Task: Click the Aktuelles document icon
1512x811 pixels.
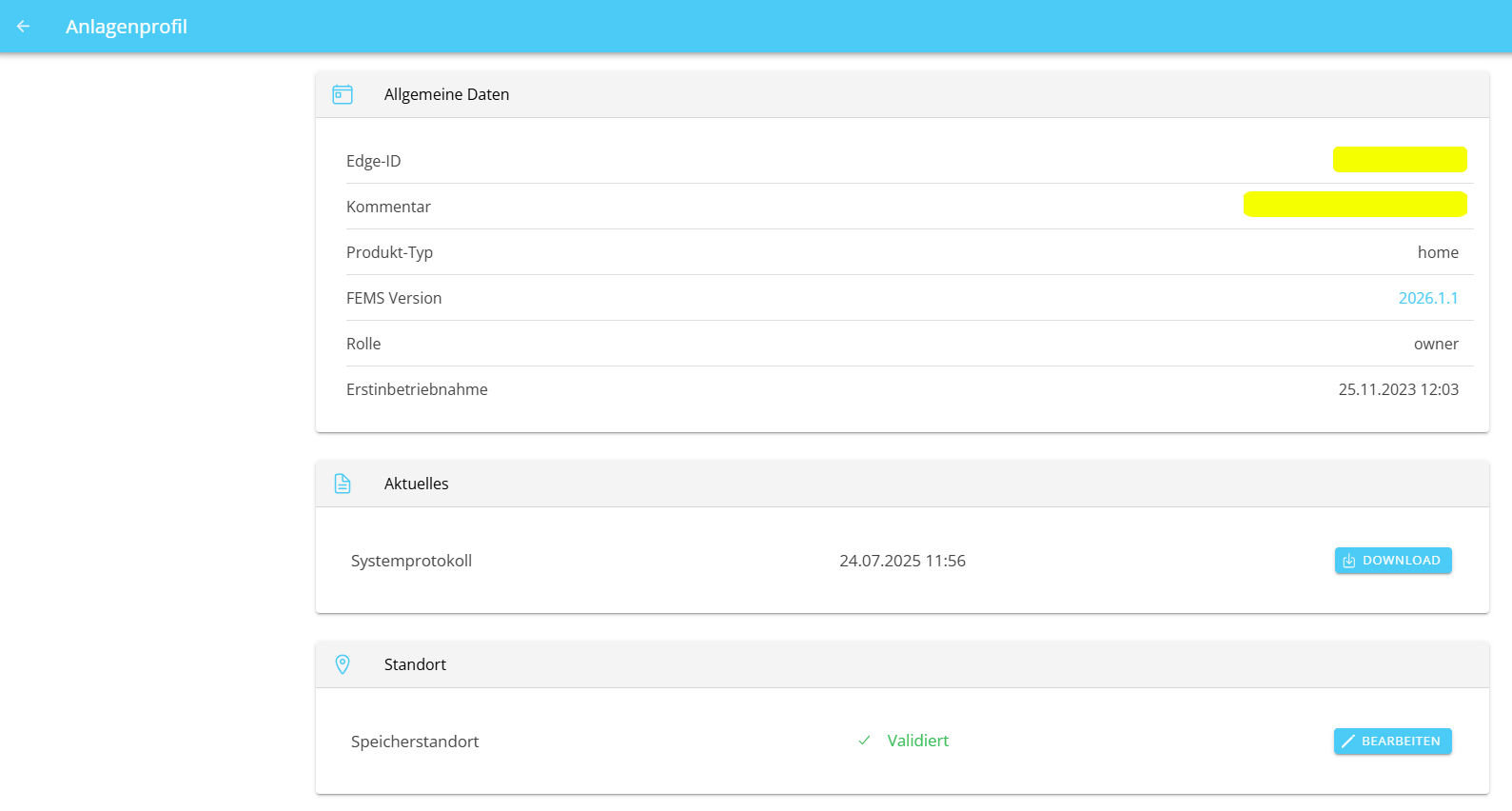Action: [343, 484]
